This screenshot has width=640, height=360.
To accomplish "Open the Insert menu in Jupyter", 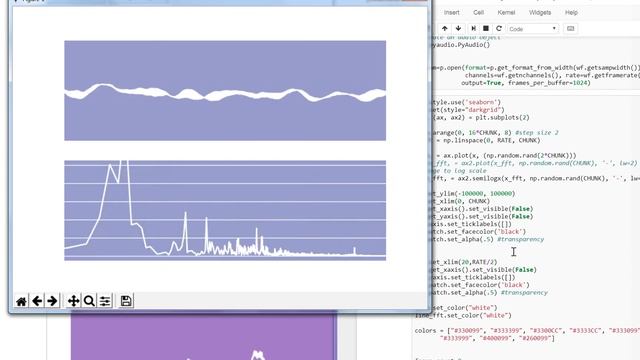I will click(451, 13).
